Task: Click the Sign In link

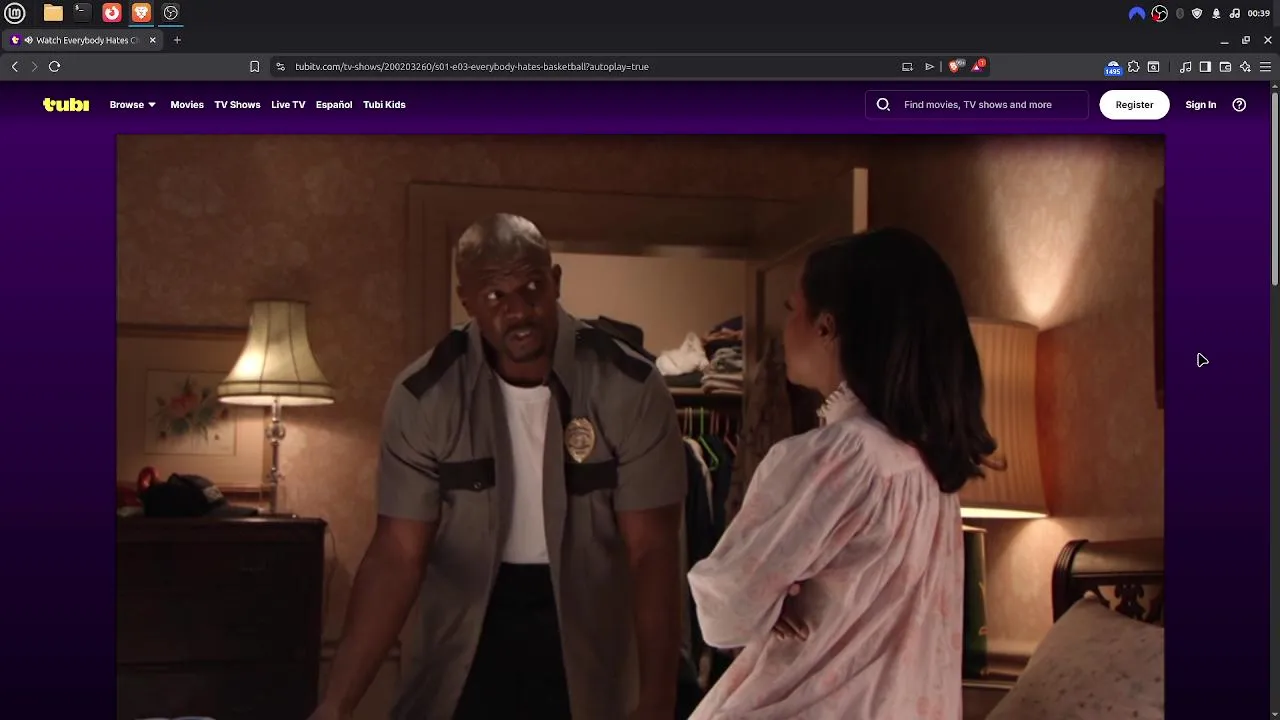Action: pos(1200,104)
